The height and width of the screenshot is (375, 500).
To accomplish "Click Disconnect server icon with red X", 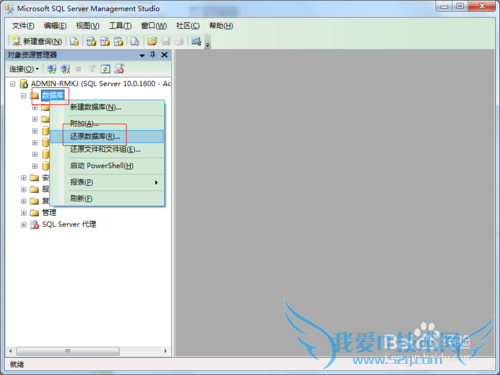I will (x=65, y=69).
